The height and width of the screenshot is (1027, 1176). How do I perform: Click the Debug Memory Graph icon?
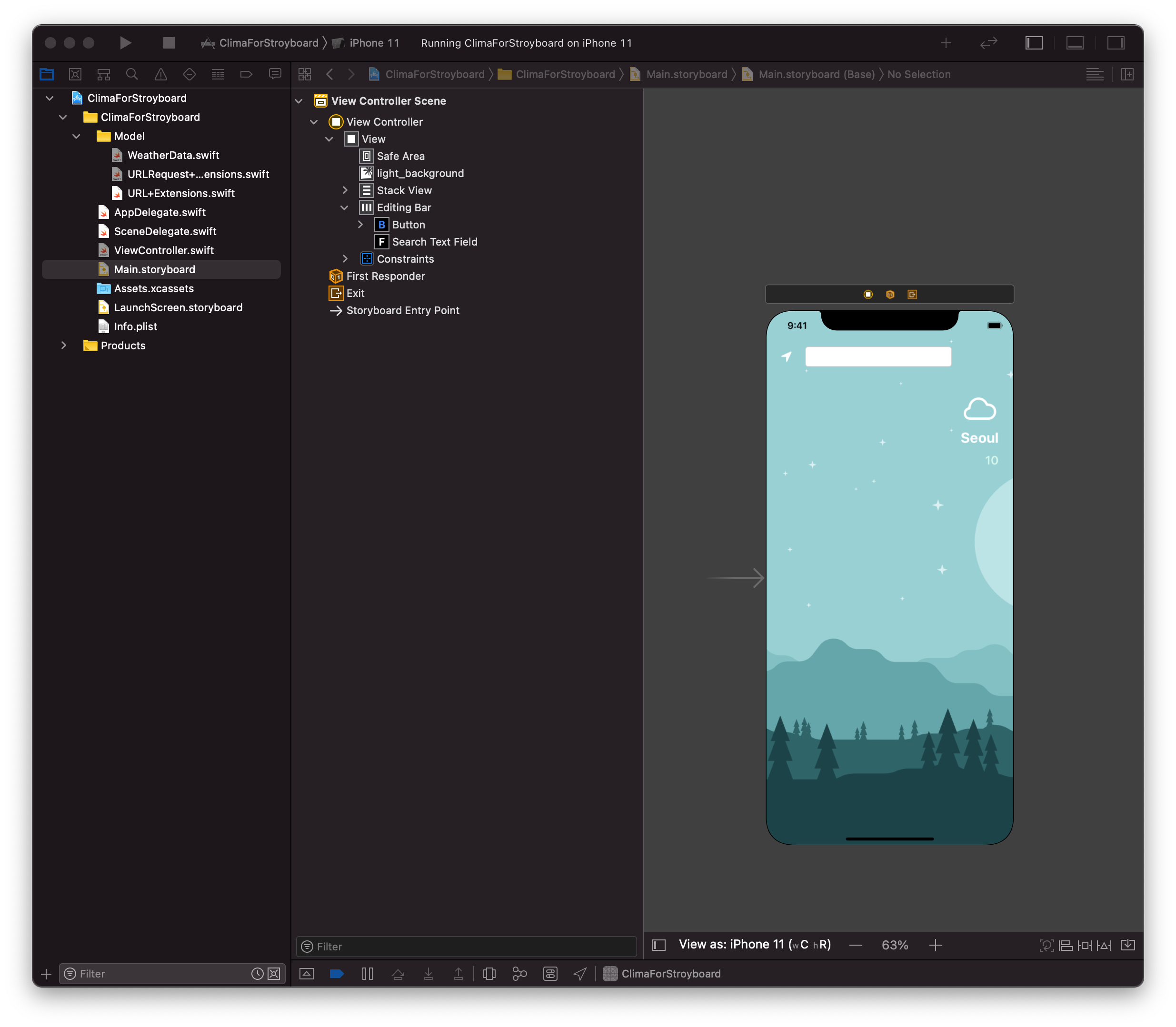point(519,974)
